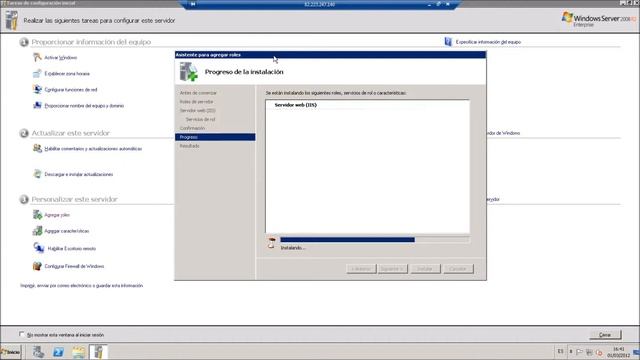Open the Inicio start button

[x=11, y=352]
